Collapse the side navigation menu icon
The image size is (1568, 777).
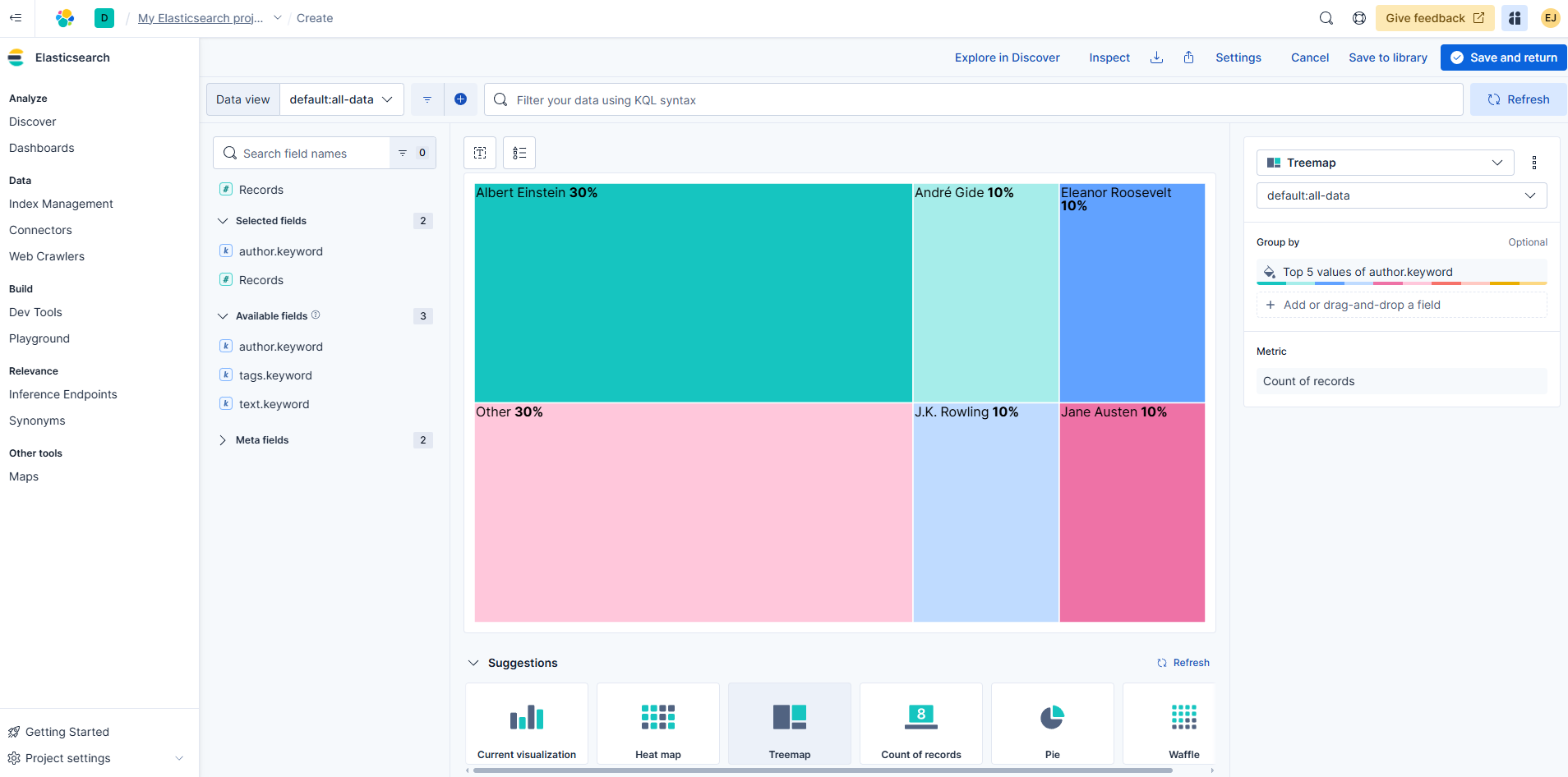coord(16,17)
